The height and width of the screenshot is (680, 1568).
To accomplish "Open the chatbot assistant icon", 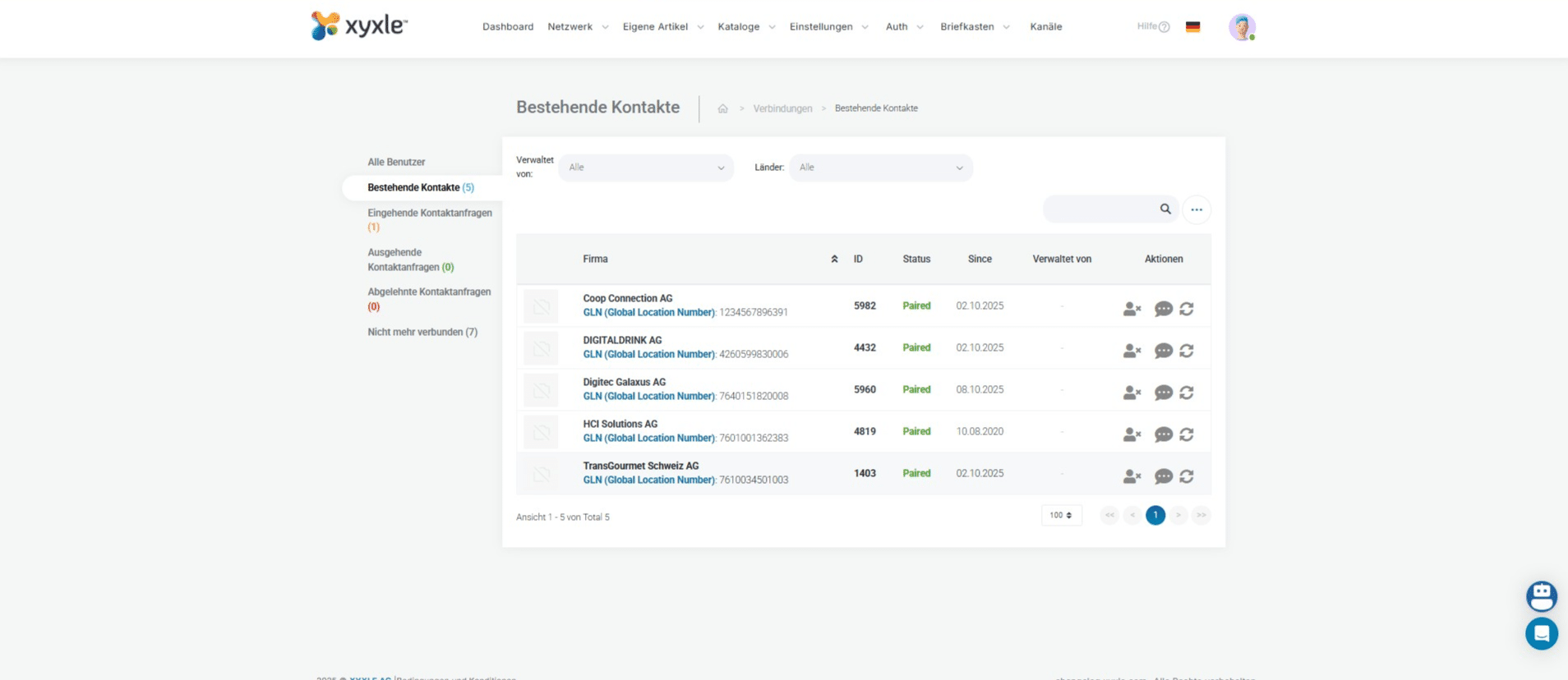I will coord(1541,596).
